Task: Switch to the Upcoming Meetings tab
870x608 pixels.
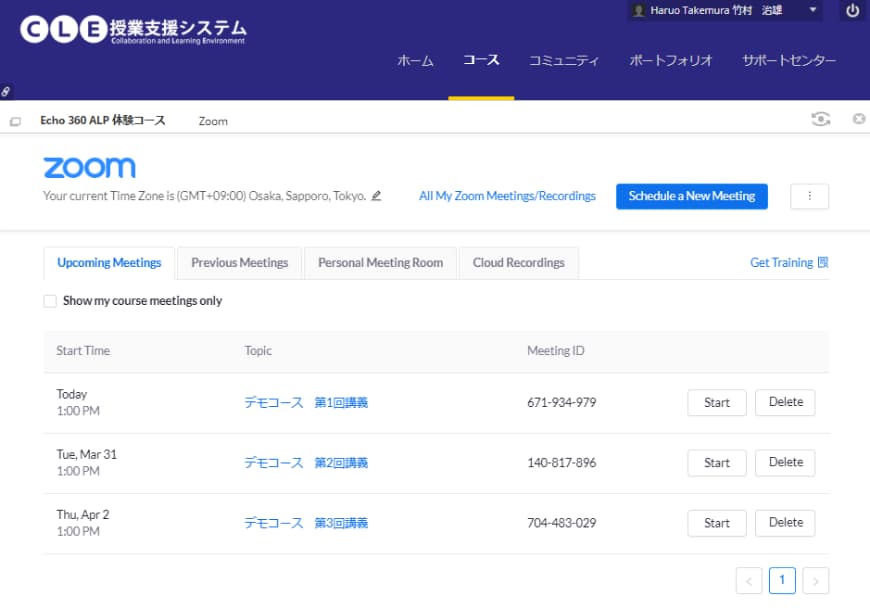Action: coord(109,263)
